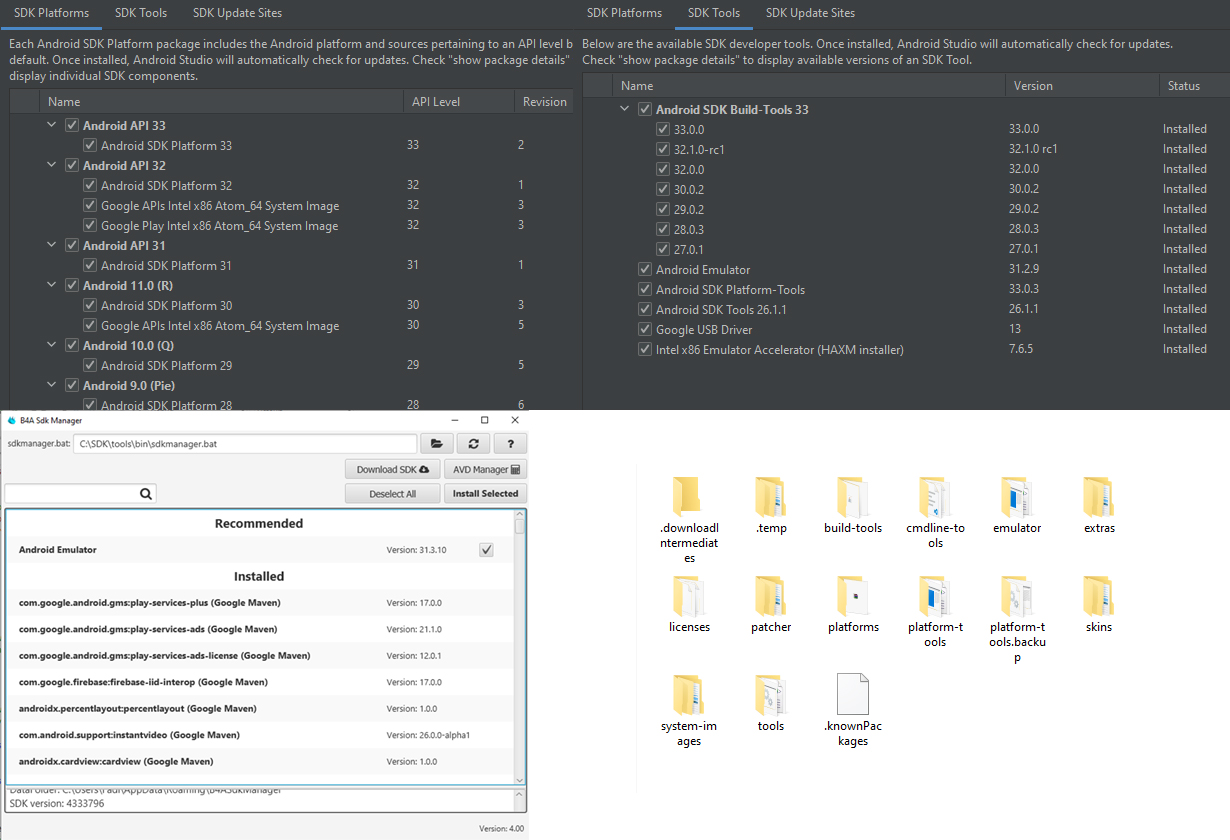The image size is (1230, 840).
Task: Open SDK Update Sites tab above the Build-Tools list
Action: (x=811, y=13)
